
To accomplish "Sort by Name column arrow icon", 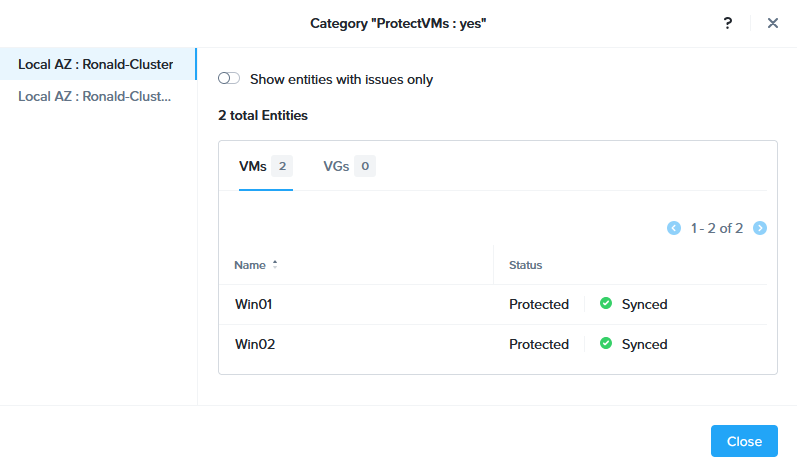I will [275, 265].
